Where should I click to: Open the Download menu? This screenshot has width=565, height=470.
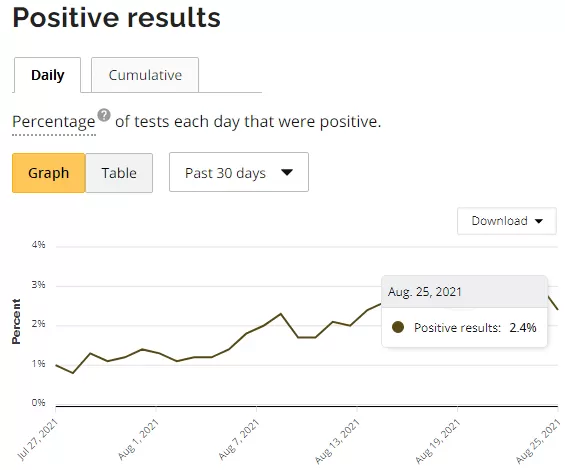tap(507, 221)
